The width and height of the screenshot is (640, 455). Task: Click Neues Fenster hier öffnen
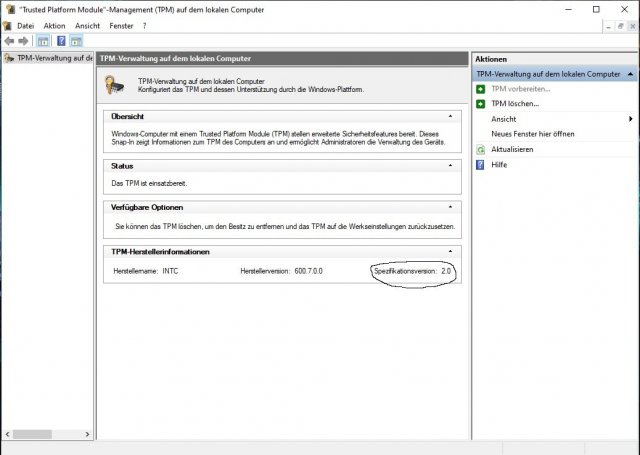[532, 134]
